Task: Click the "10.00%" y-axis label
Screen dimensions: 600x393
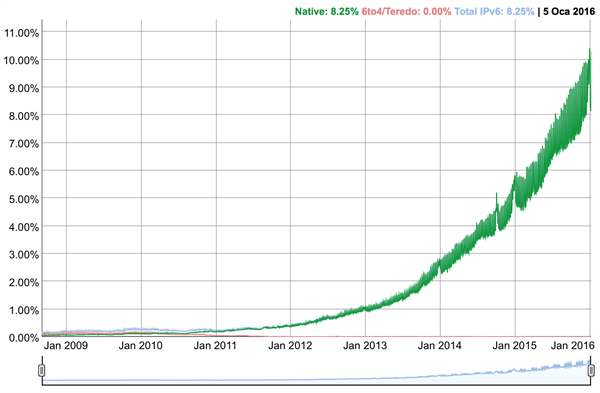Action: point(21,60)
